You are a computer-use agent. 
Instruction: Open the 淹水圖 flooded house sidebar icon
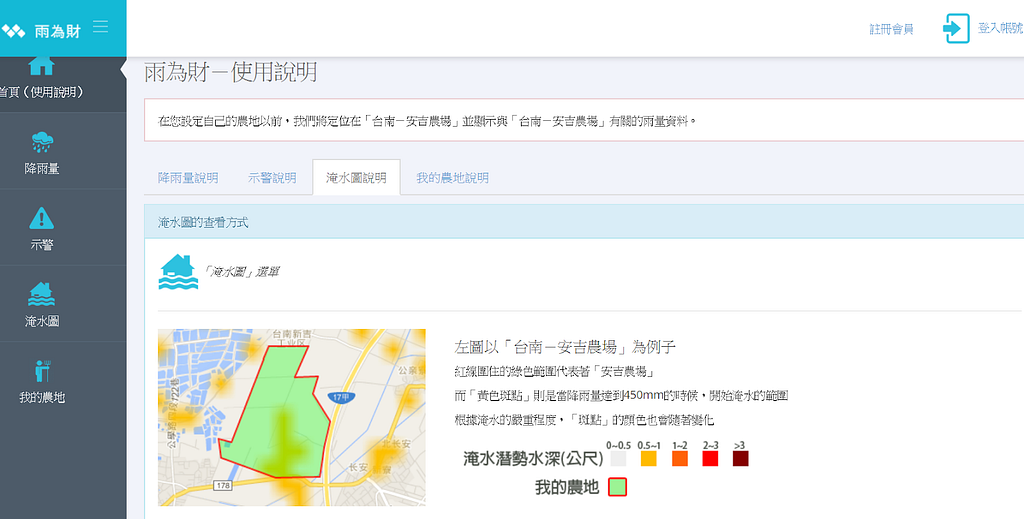[42, 294]
